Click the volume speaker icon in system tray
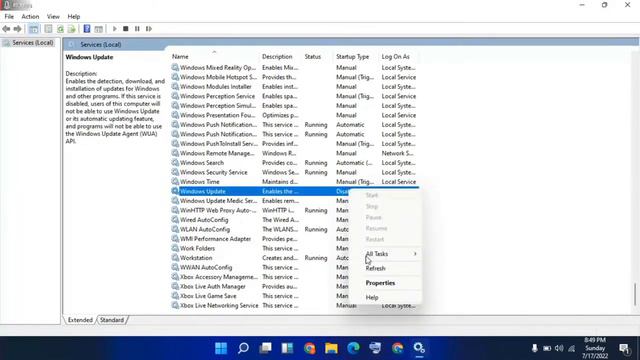Viewport: 640px width, 360px height. click(x=559, y=348)
